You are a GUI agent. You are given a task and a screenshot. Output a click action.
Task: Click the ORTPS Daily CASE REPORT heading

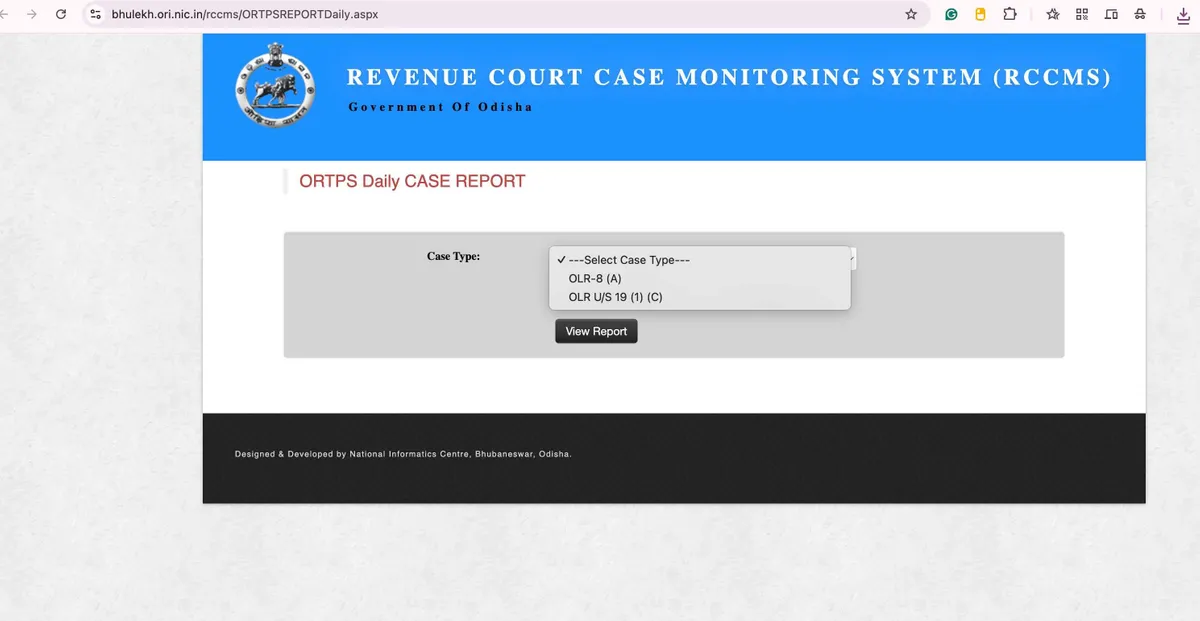point(411,181)
